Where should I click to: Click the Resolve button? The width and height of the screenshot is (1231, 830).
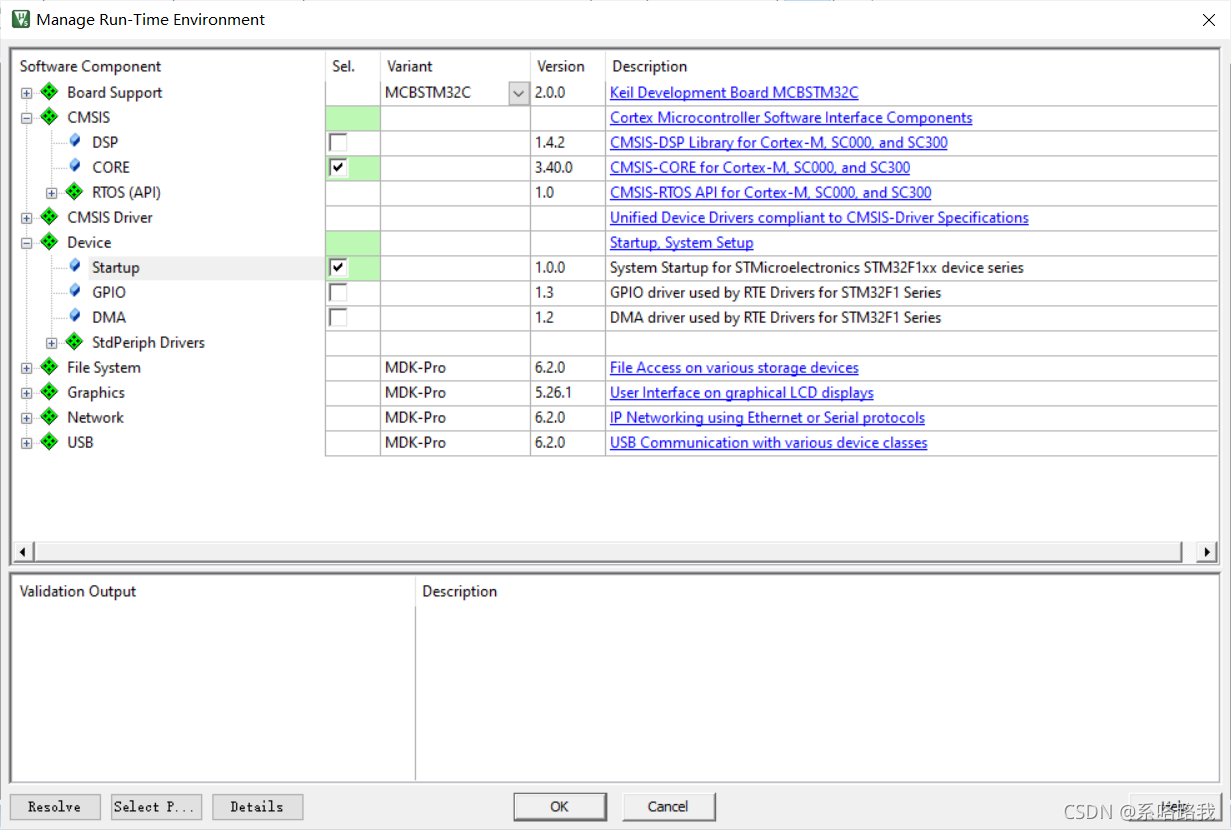point(55,806)
